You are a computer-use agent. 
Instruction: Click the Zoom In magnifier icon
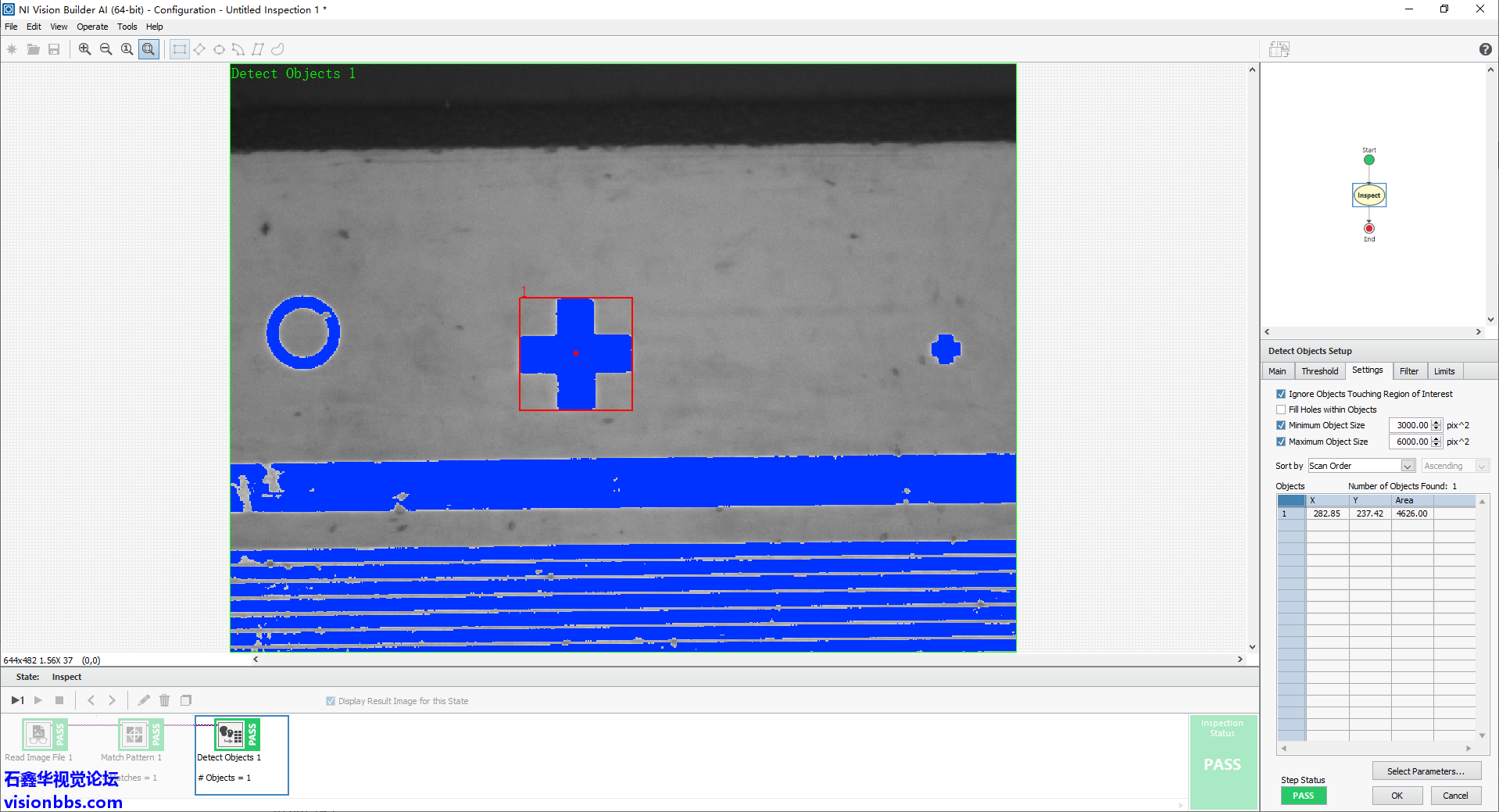[84, 49]
